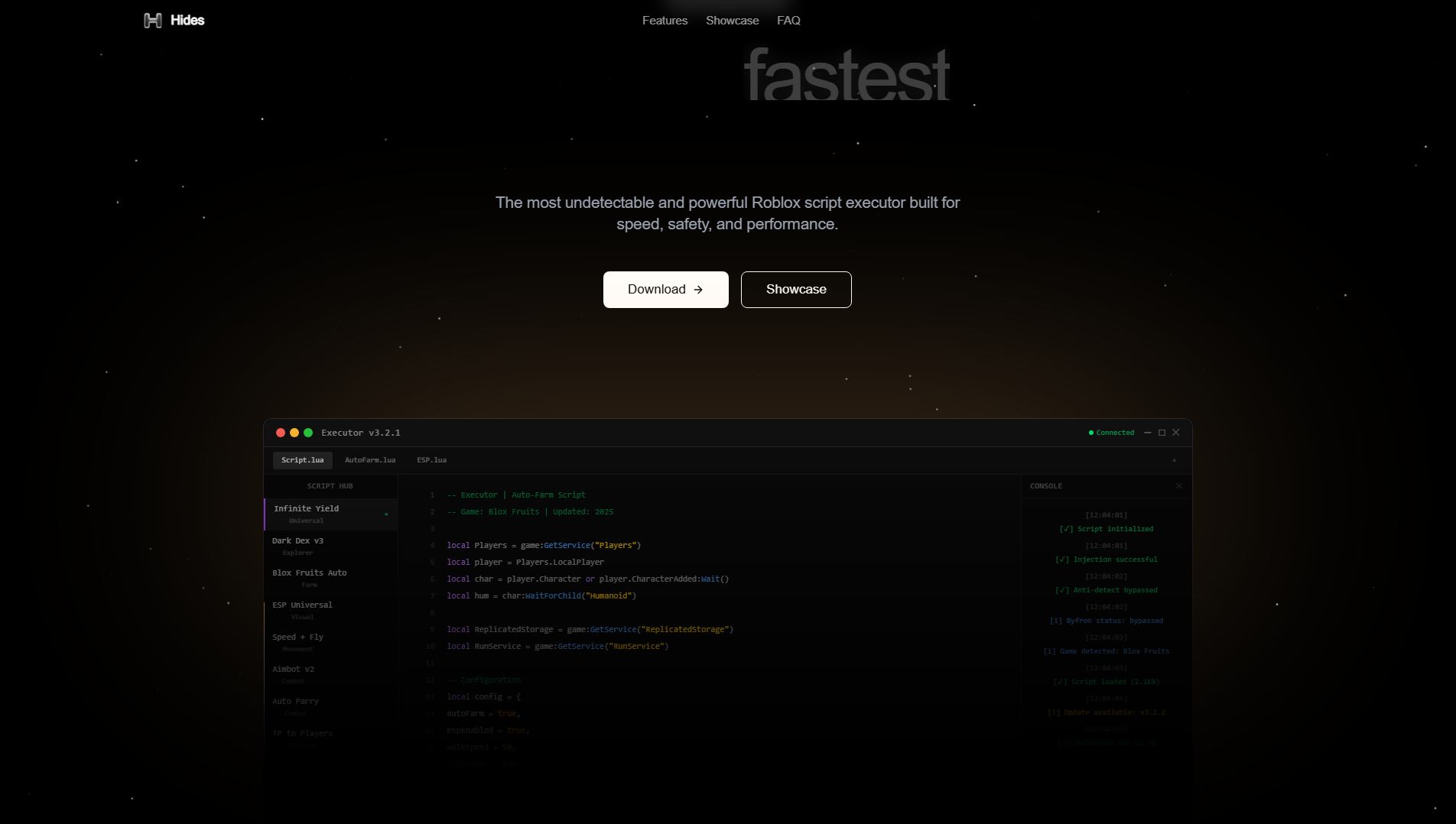Click the outlined Showcase button
Viewport: 1456px width, 824px height.
coord(796,290)
